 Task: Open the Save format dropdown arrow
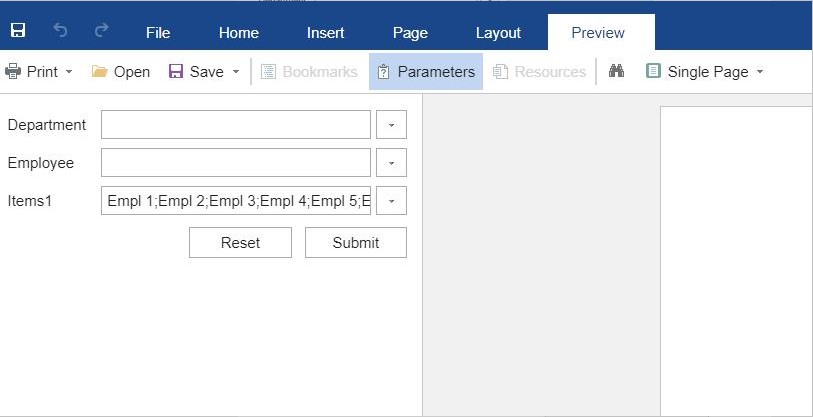[236, 72]
